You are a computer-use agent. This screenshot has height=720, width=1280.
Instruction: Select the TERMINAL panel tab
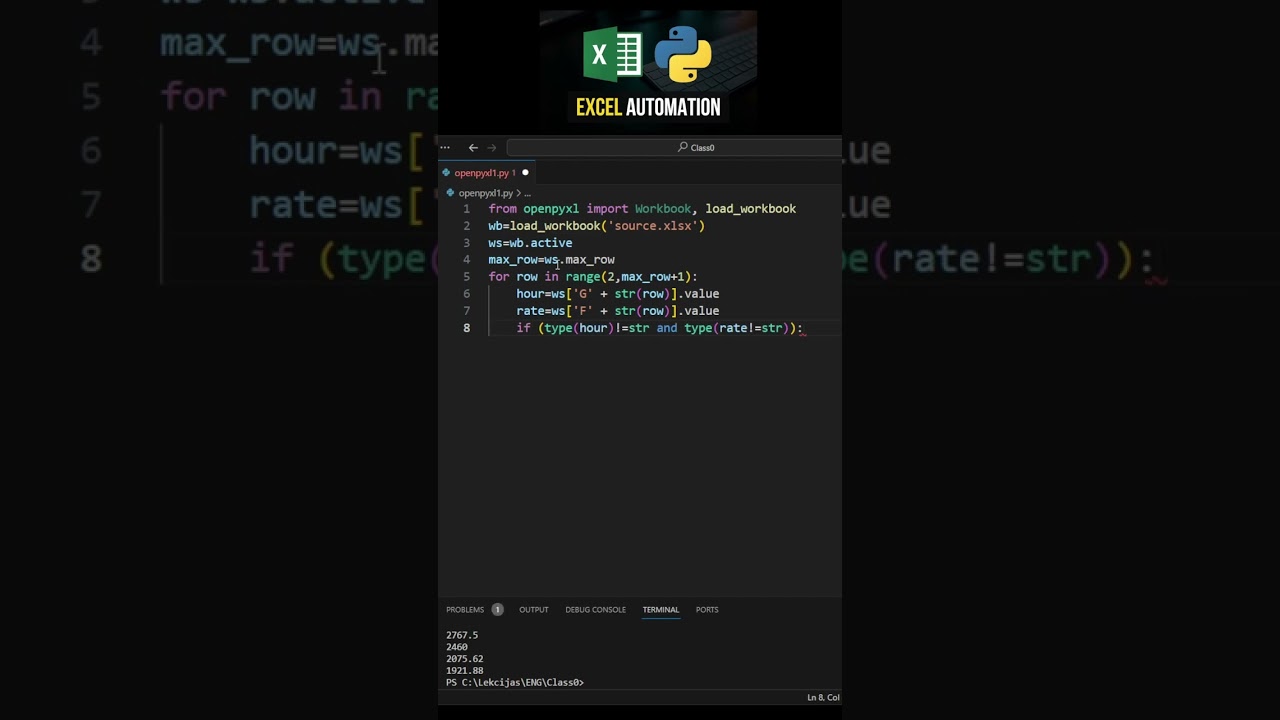pyautogui.click(x=660, y=609)
